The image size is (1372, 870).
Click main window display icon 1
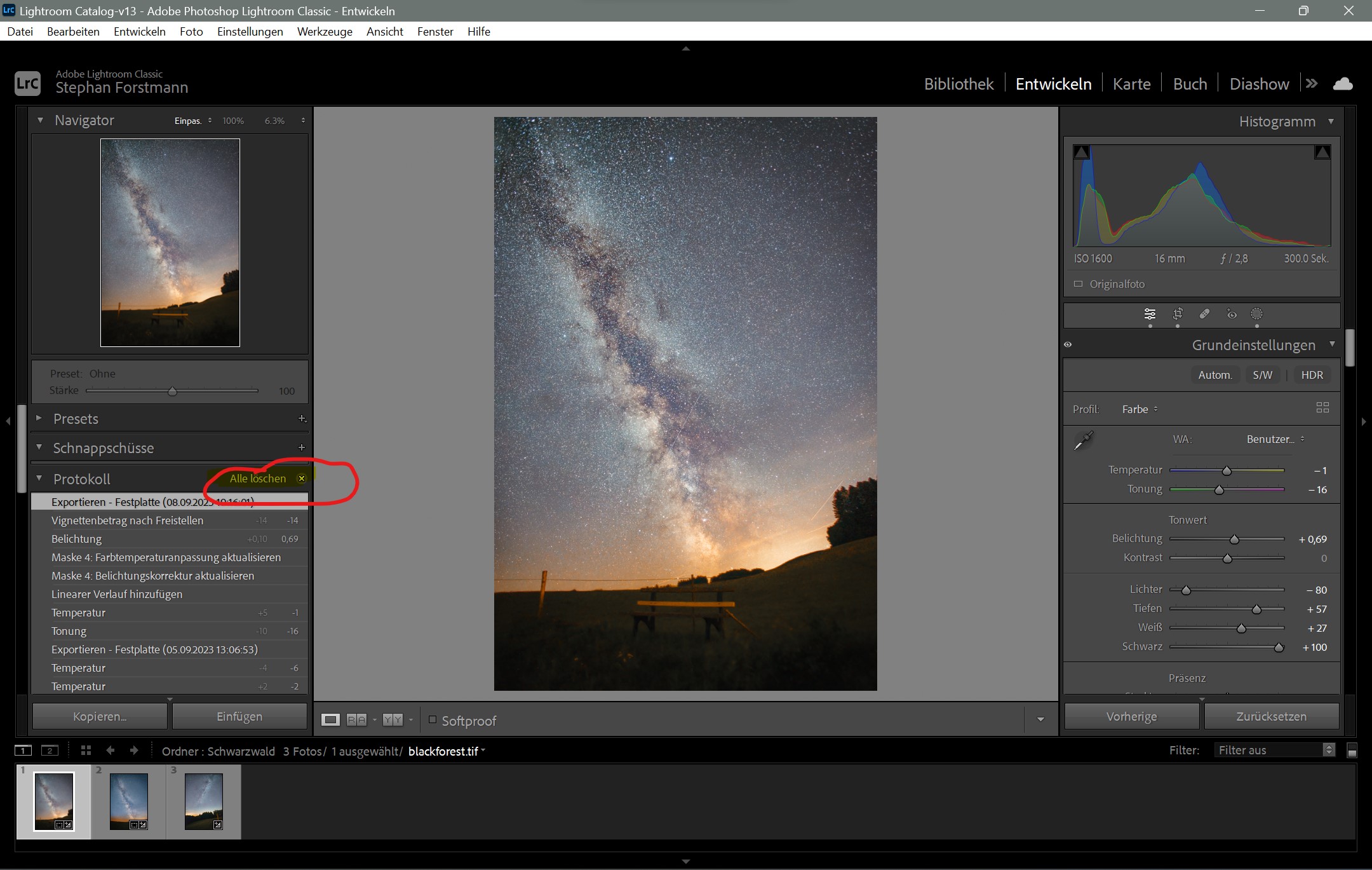24,751
